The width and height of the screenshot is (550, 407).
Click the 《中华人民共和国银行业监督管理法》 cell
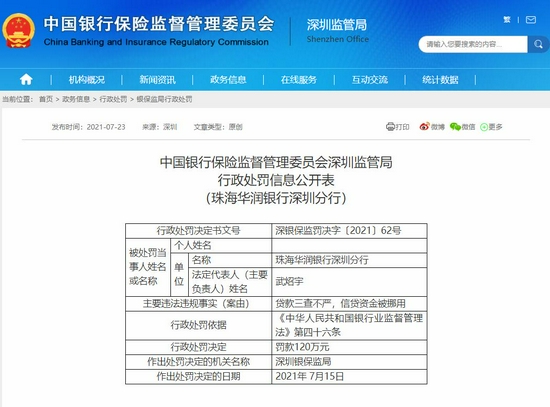[349, 325]
